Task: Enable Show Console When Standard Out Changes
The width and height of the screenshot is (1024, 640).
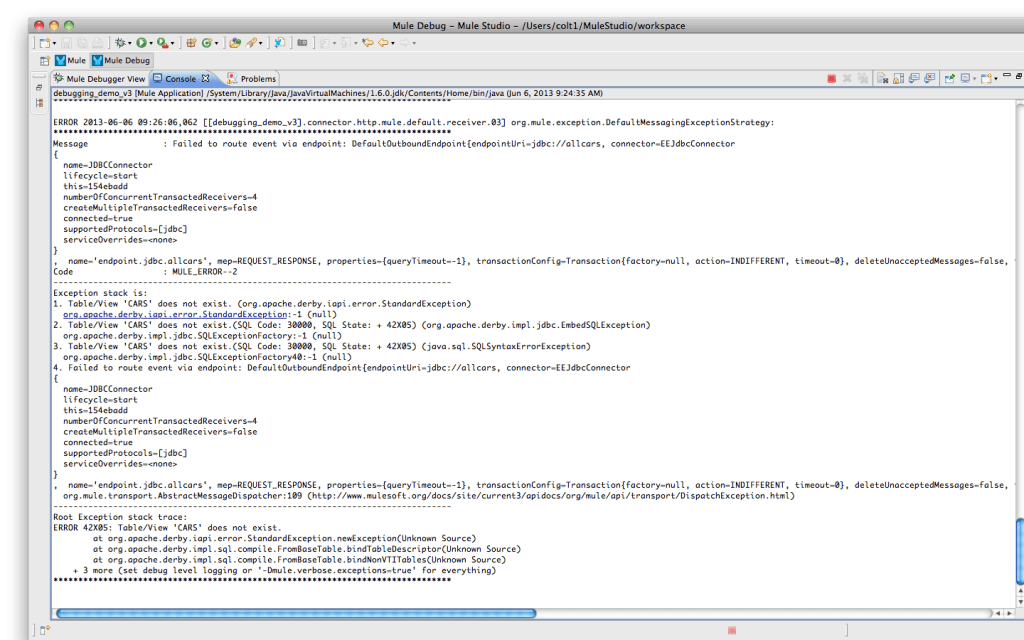Action: [x=914, y=80]
